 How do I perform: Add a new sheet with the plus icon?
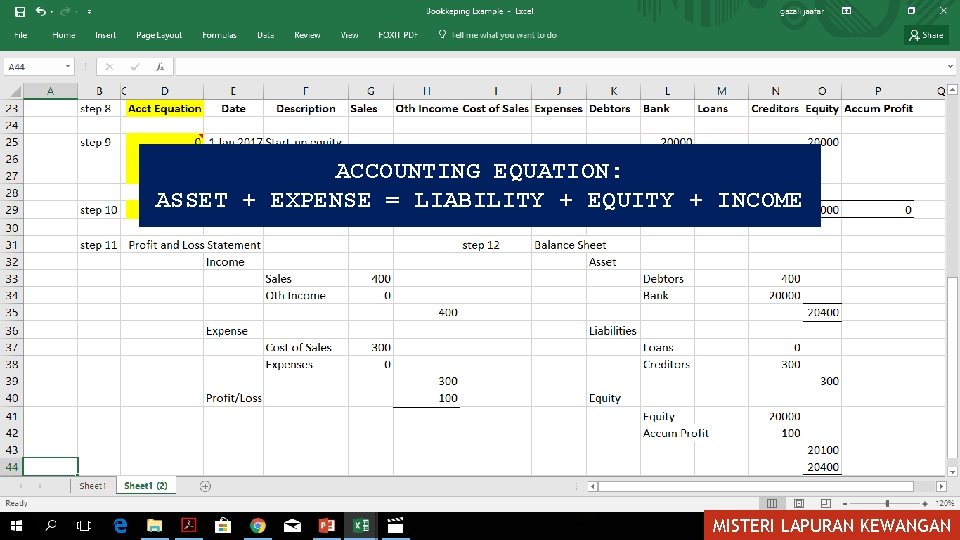(205, 486)
